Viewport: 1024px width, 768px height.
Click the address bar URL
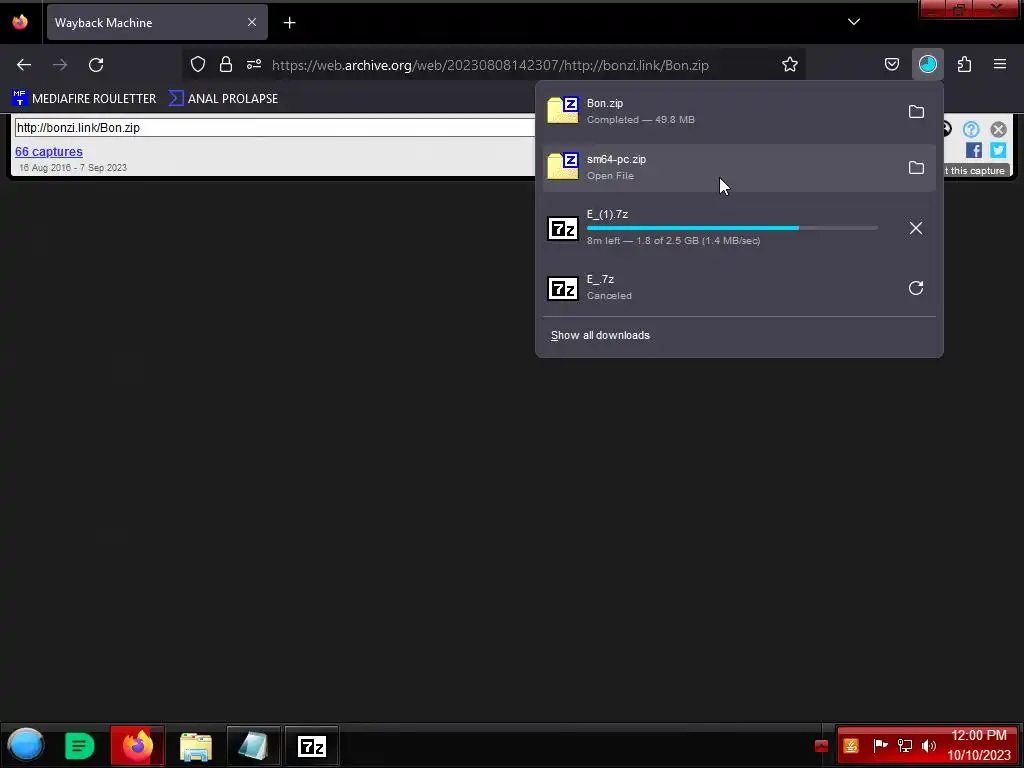[x=490, y=65]
